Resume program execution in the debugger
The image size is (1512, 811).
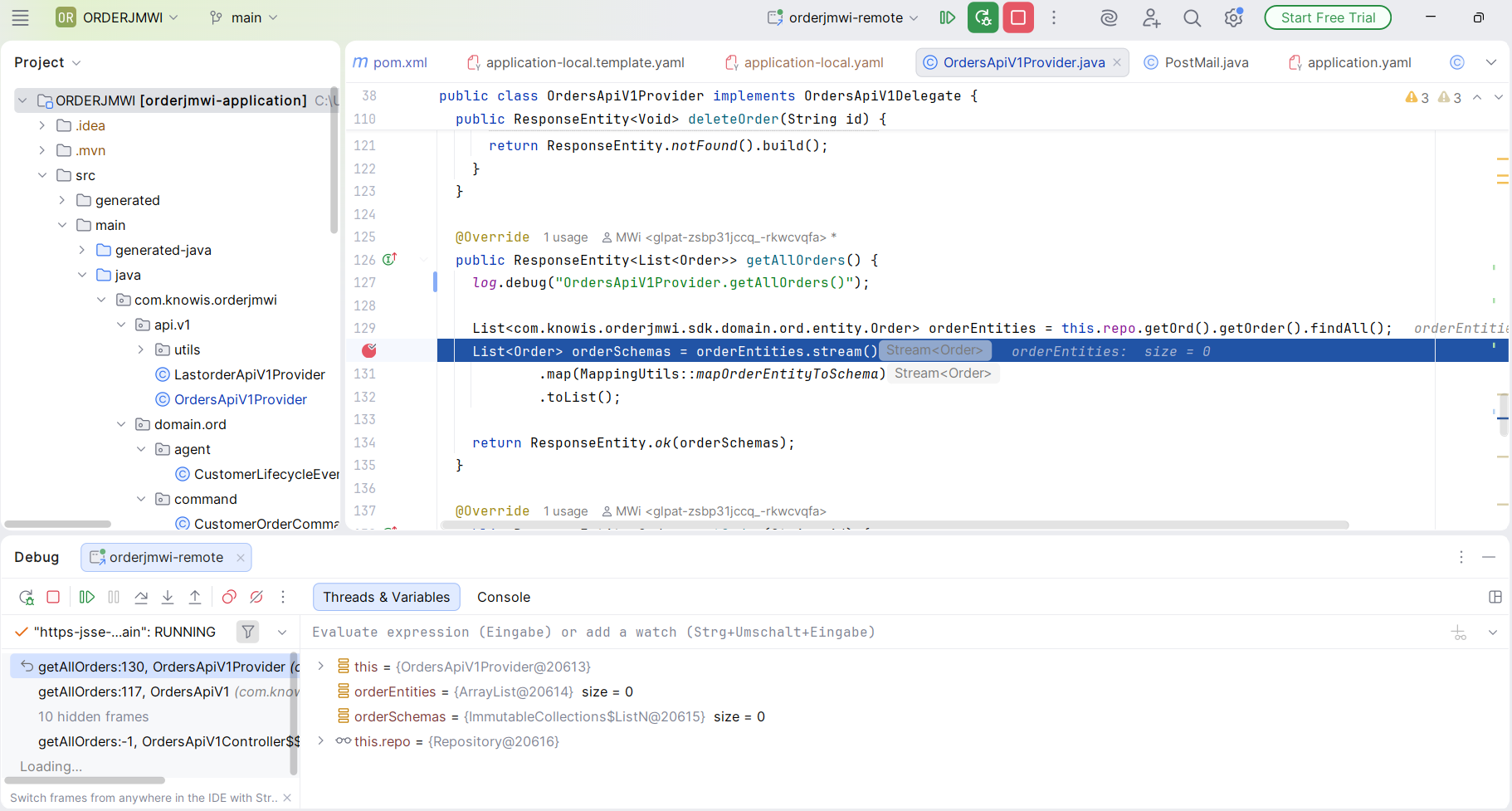86,597
